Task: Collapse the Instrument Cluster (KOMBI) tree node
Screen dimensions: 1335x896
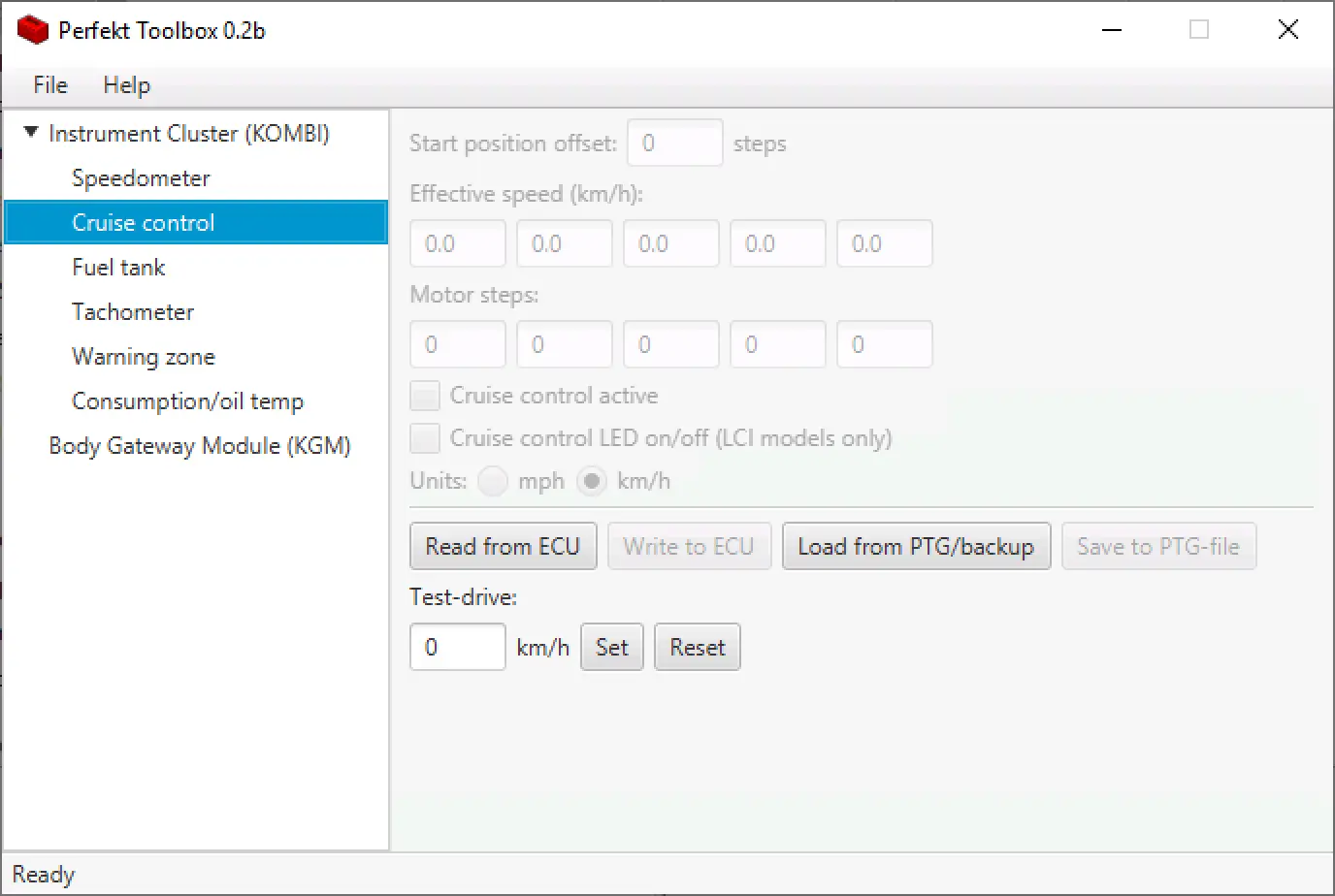Action: point(31,132)
